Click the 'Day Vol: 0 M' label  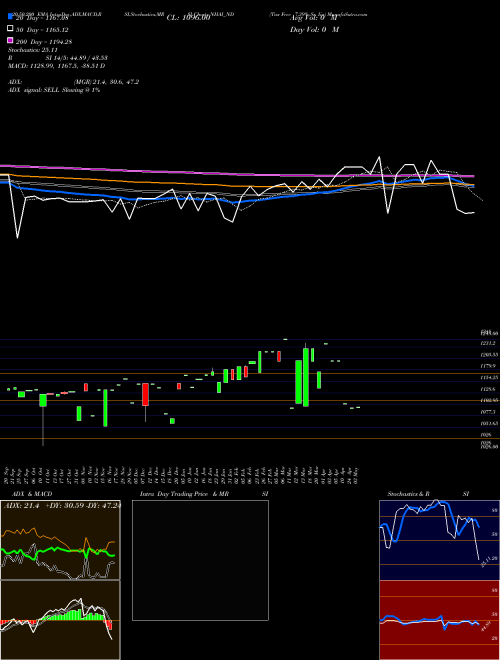[x=314, y=29]
